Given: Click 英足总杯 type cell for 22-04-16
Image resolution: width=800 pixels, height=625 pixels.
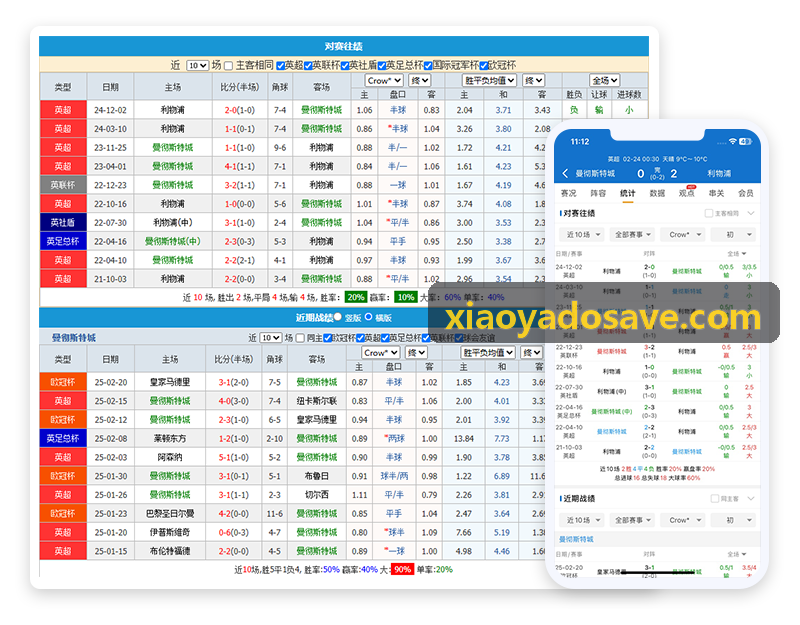Looking at the screenshot, I should pos(63,241).
